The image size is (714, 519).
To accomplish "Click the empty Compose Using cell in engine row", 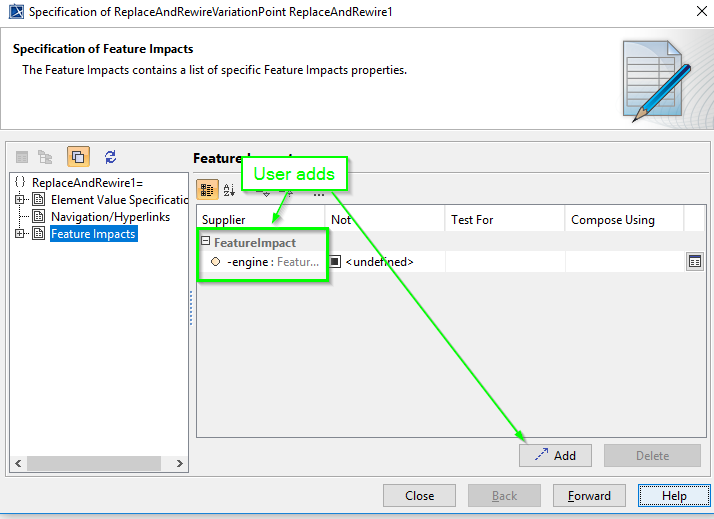I will (x=624, y=262).
